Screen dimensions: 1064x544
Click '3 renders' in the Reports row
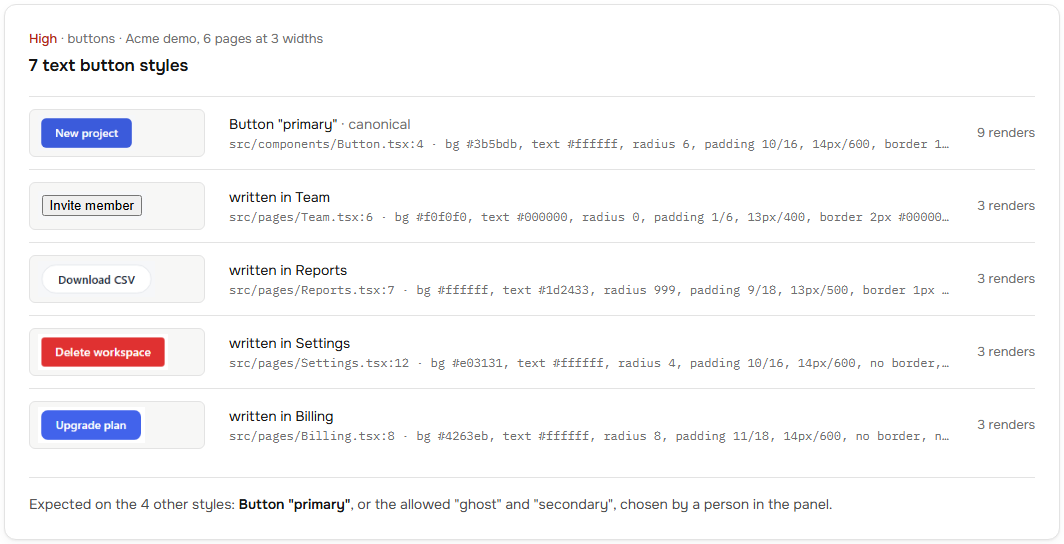tap(1006, 279)
